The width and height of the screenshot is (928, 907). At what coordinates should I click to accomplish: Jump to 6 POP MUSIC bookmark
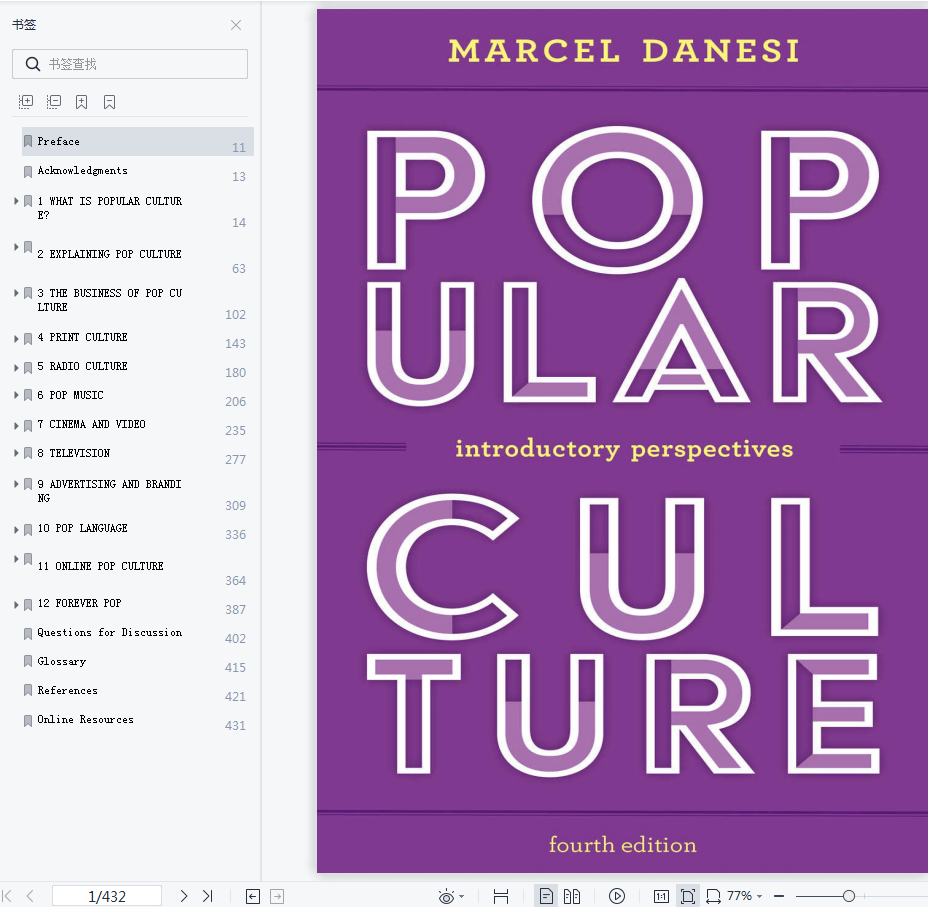pos(70,395)
